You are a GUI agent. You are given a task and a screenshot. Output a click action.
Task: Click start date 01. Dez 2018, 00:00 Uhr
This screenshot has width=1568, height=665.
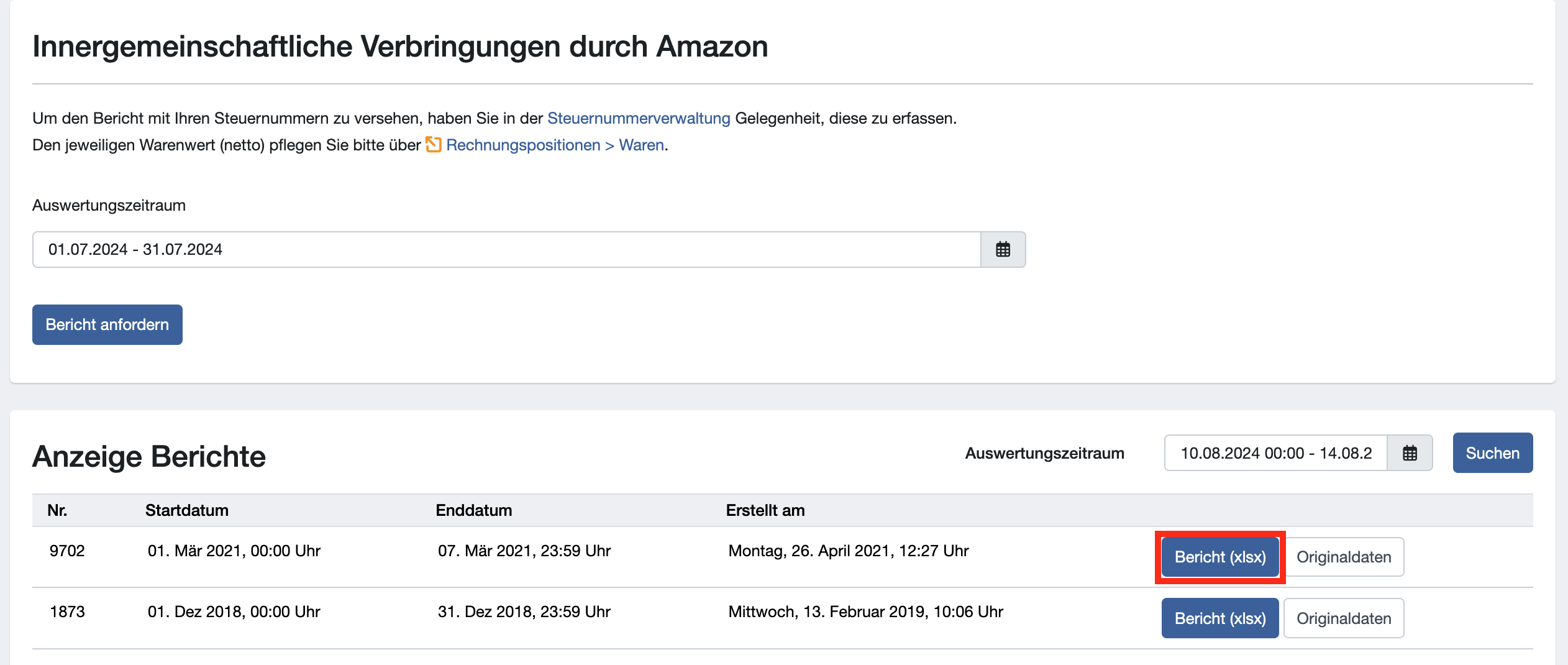tap(234, 612)
